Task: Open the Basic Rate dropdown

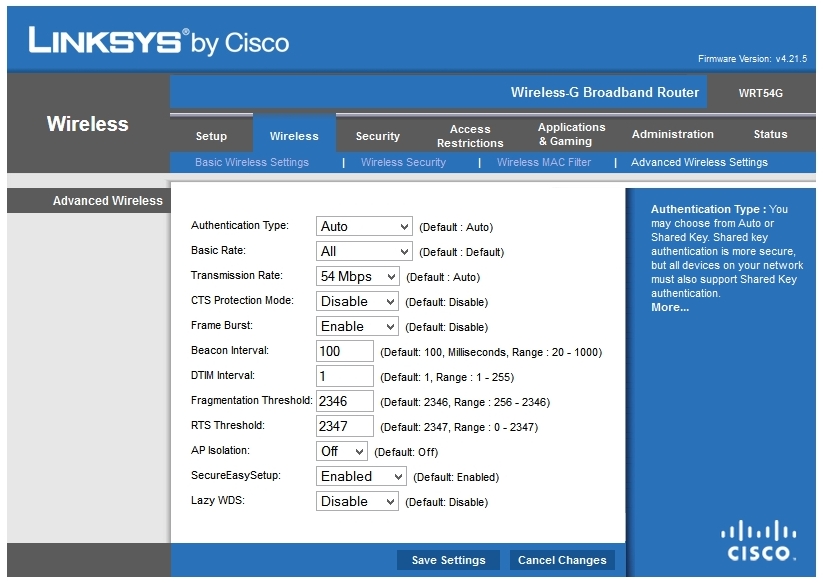Action: pyautogui.click(x=364, y=251)
